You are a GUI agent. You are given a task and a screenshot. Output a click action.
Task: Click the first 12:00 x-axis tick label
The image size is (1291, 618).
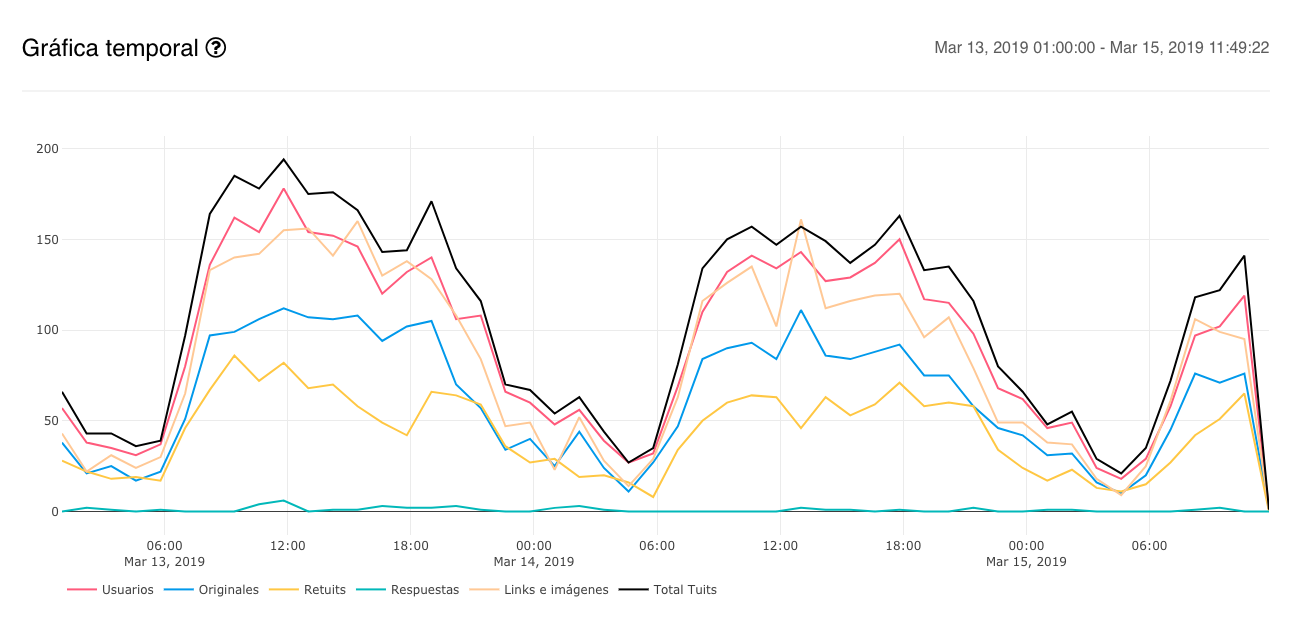click(x=288, y=546)
